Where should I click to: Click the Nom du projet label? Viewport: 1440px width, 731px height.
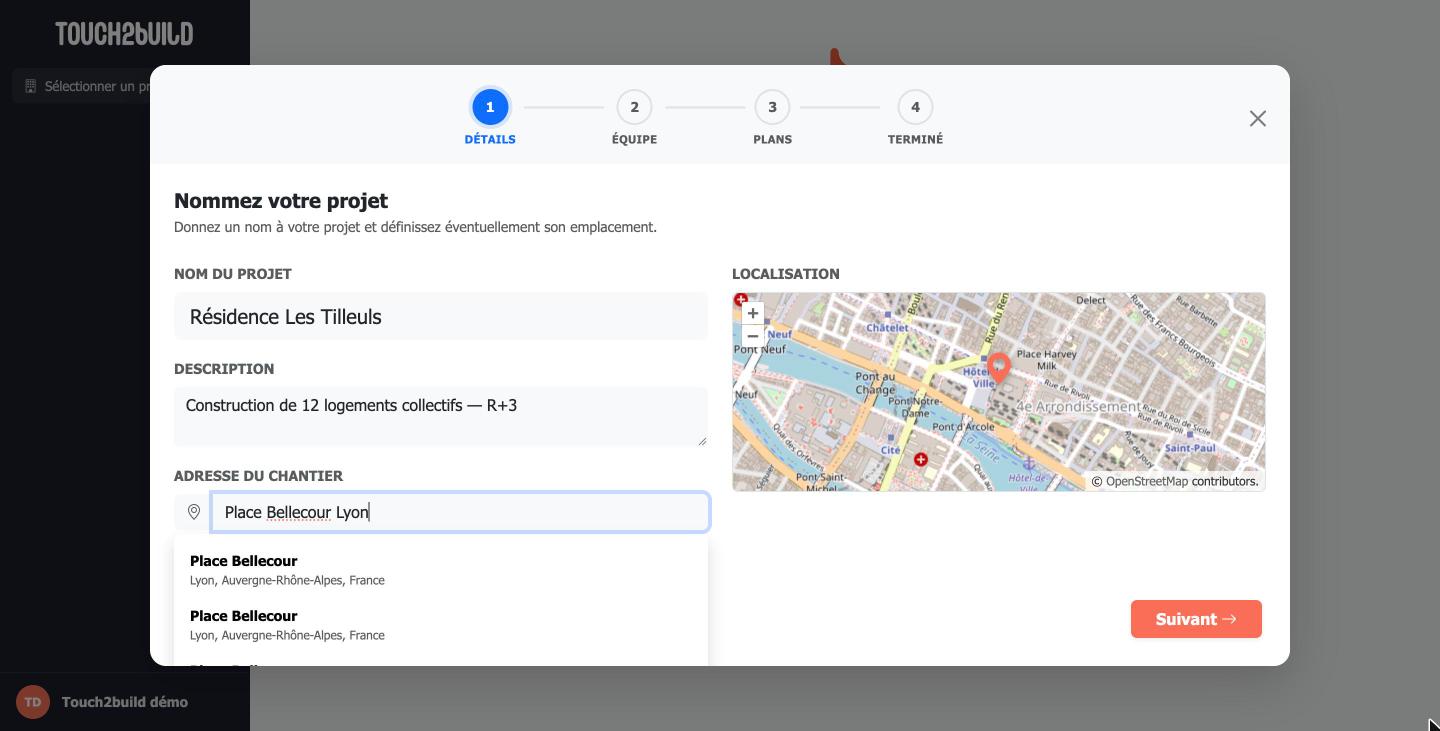[233, 274]
